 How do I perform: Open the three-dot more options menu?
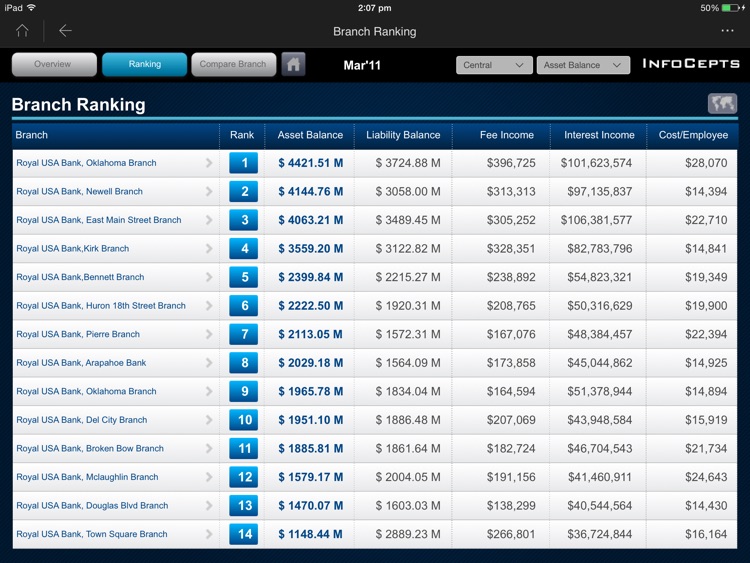(x=727, y=31)
